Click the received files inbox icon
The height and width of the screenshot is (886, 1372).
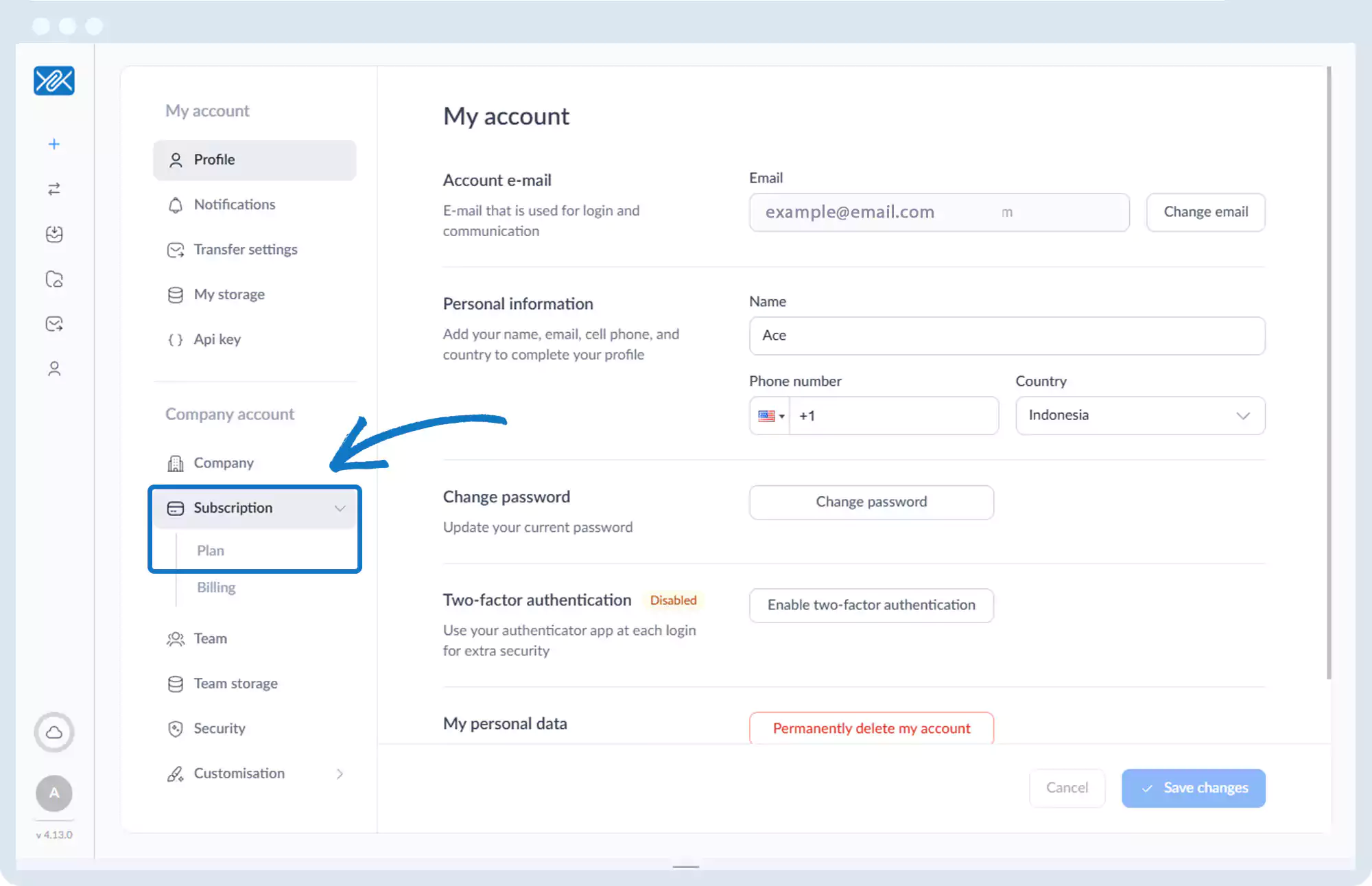54,234
